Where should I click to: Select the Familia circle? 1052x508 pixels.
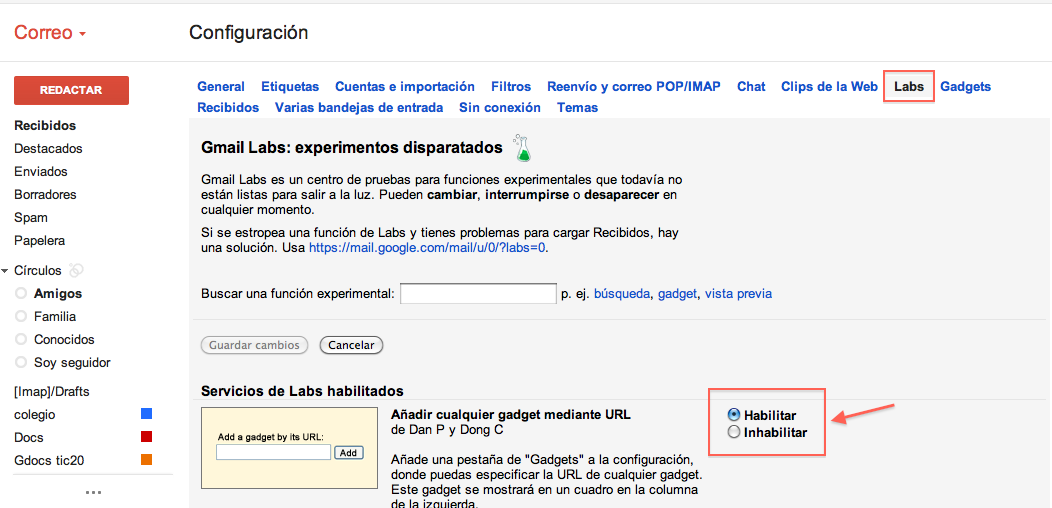click(x=55, y=316)
